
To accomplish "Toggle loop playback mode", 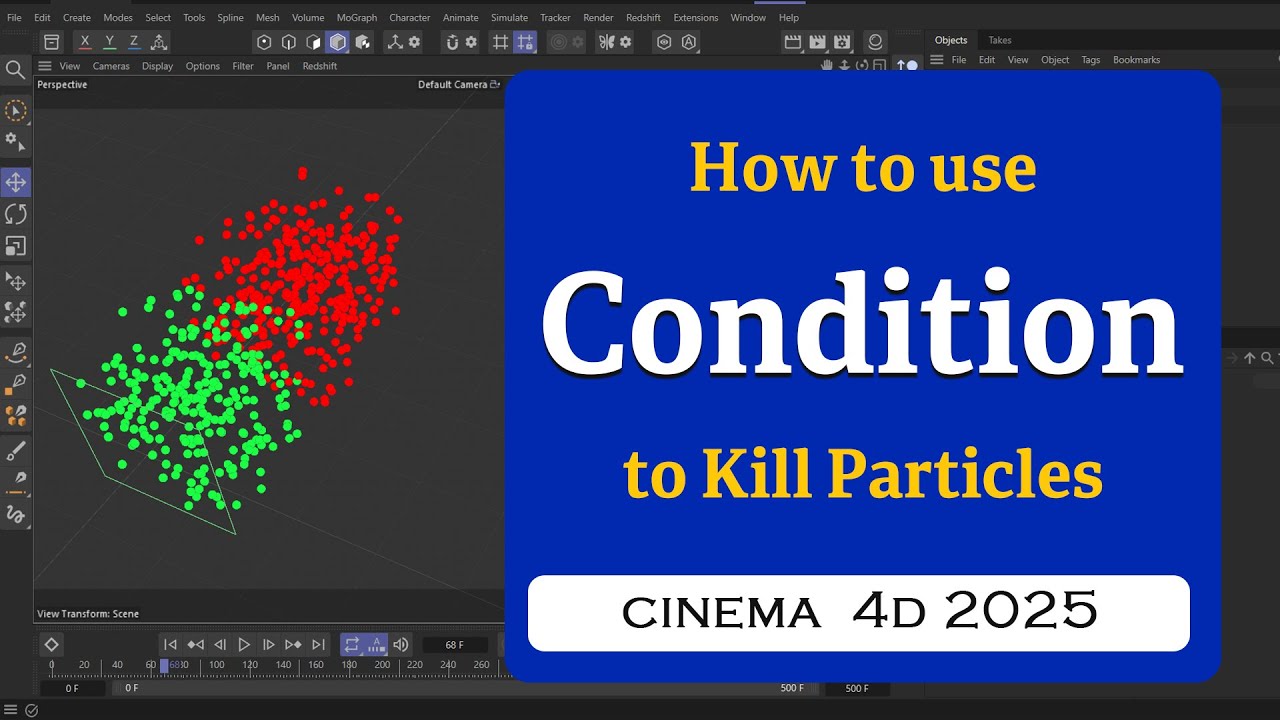I will click(352, 645).
